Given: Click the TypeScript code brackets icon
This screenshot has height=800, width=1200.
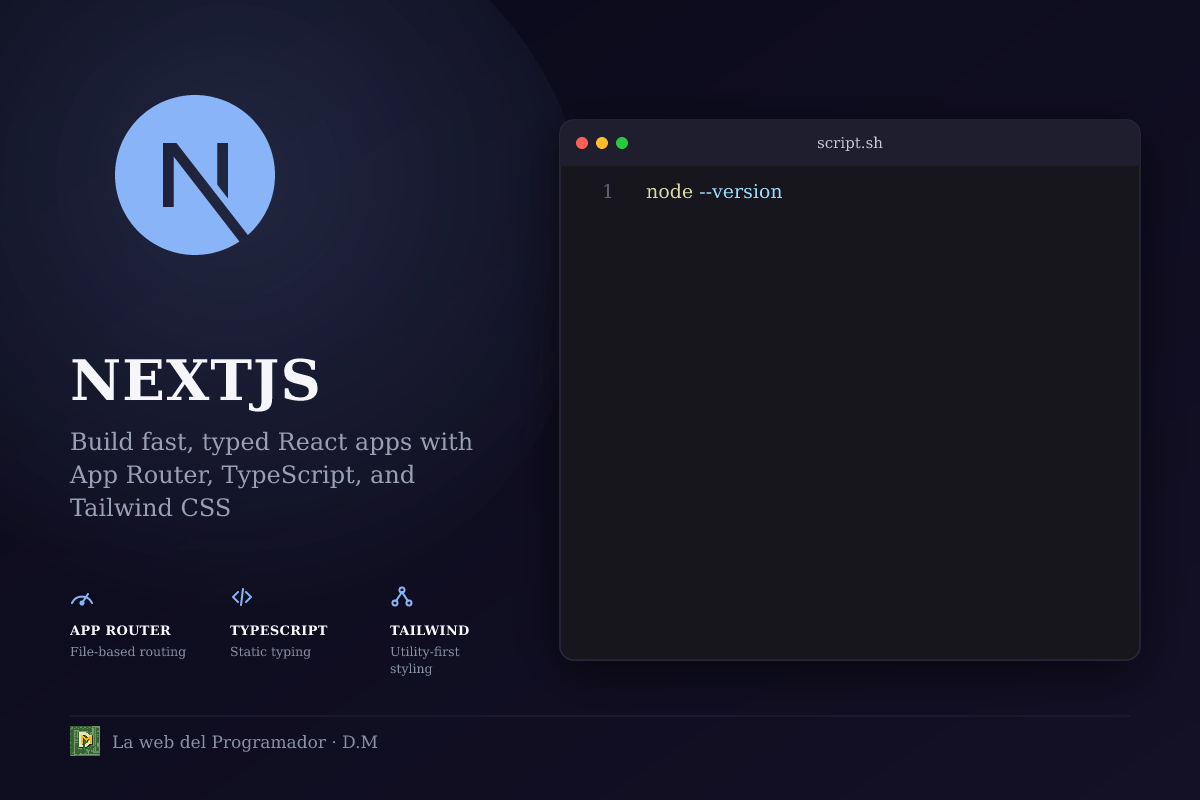Looking at the screenshot, I should click(242, 597).
